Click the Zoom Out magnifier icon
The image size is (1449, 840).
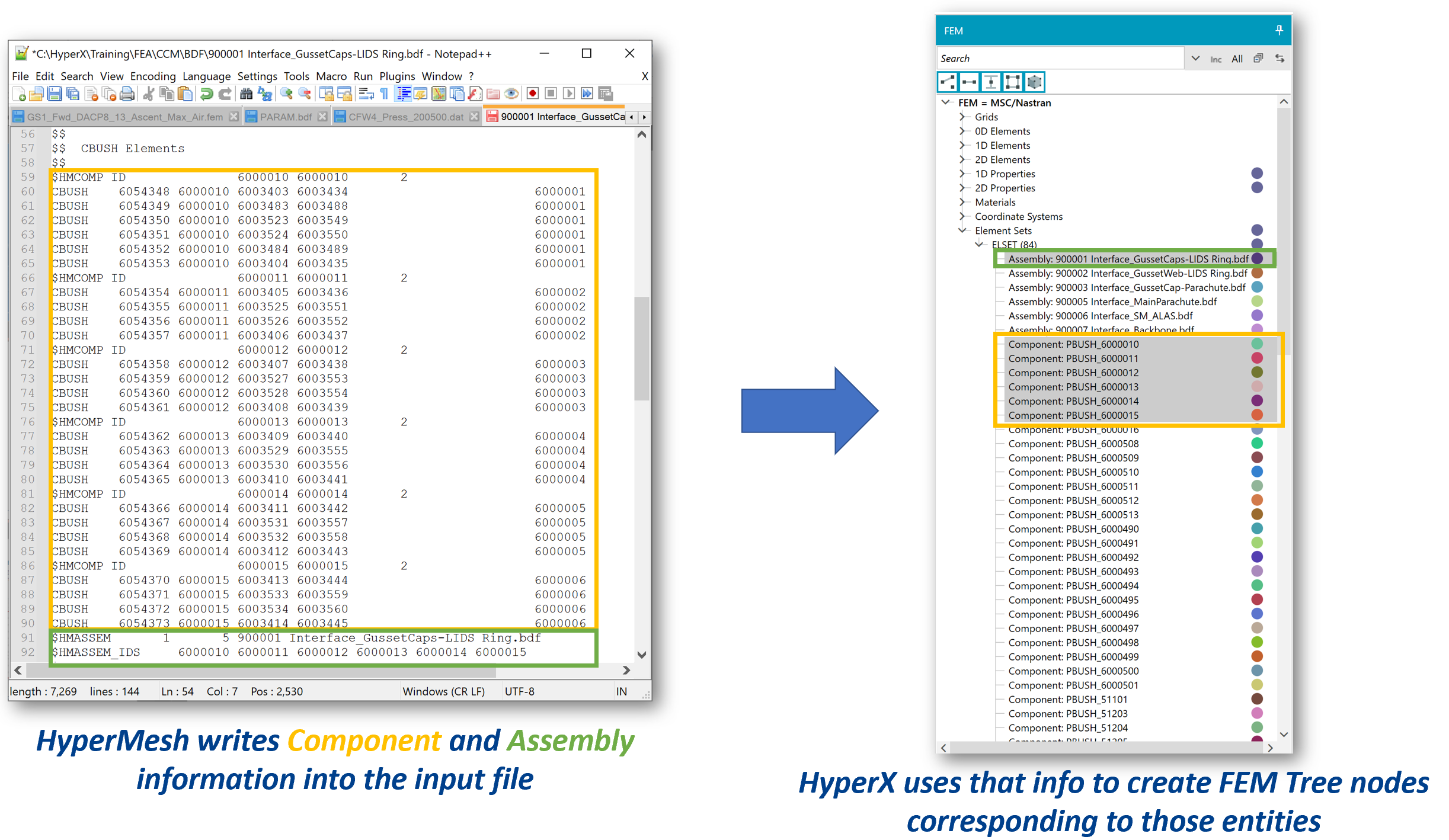point(305,94)
